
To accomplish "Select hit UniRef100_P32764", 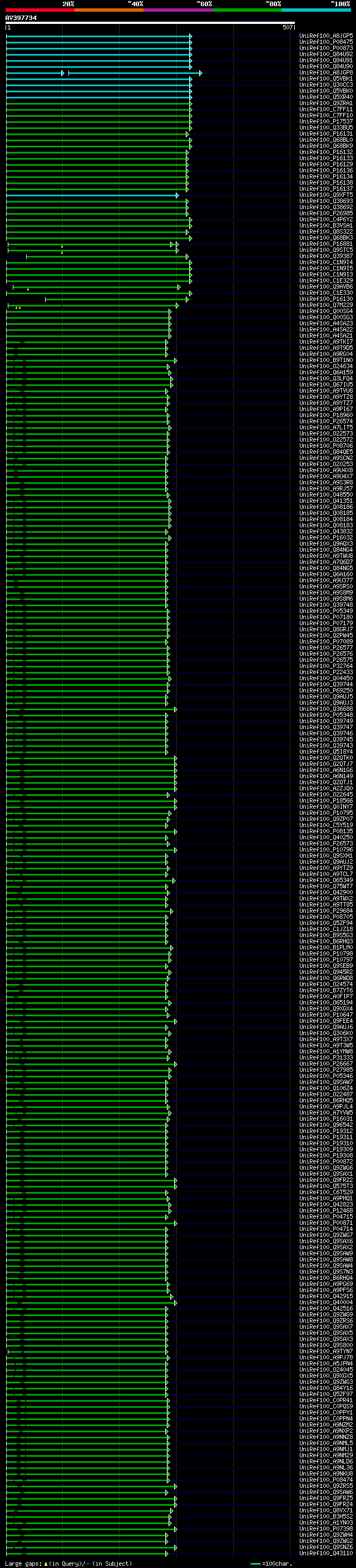I will pos(325,666).
